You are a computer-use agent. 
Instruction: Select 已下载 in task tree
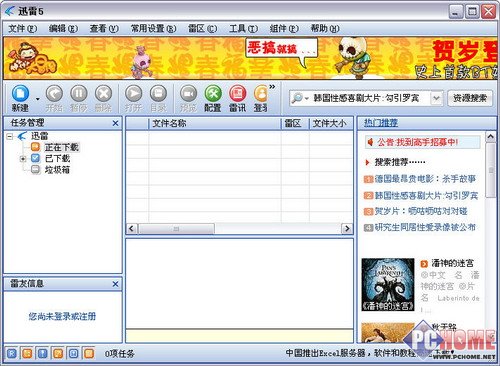coord(57,158)
